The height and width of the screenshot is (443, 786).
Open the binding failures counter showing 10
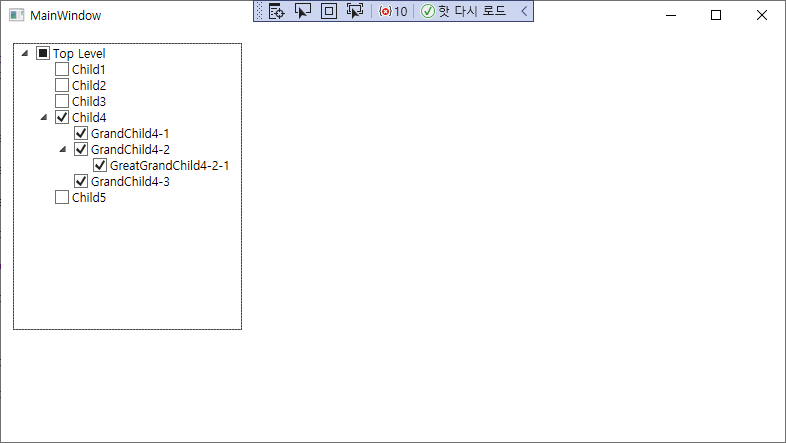point(393,11)
